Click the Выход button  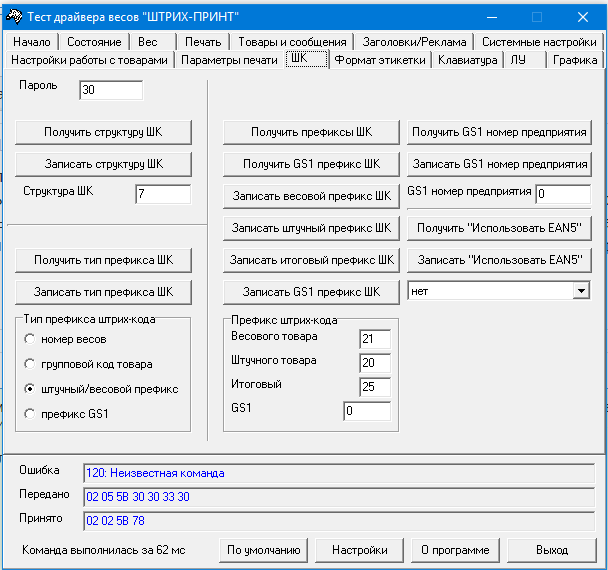(x=552, y=550)
